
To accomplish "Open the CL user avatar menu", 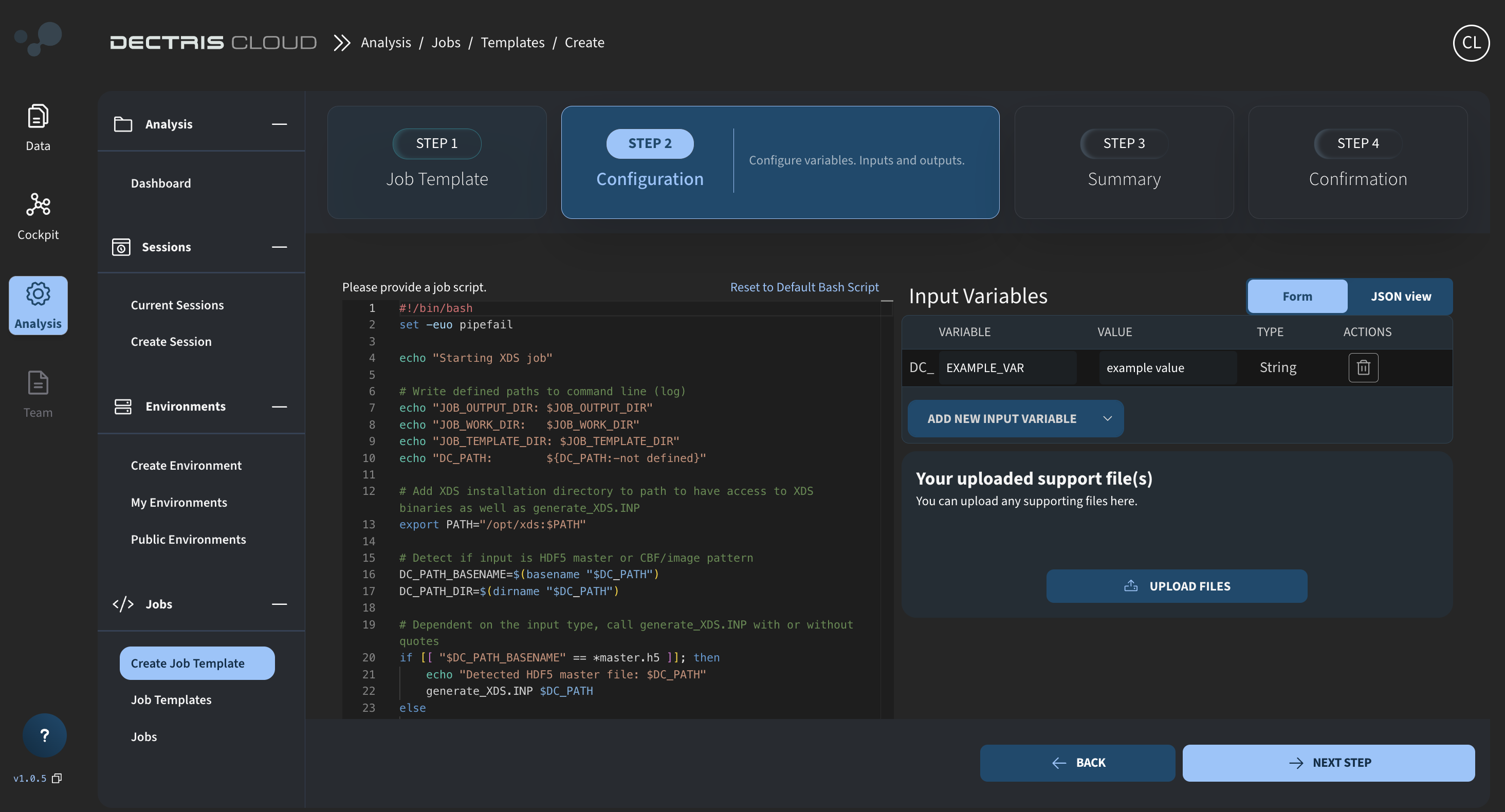I will 1471,43.
